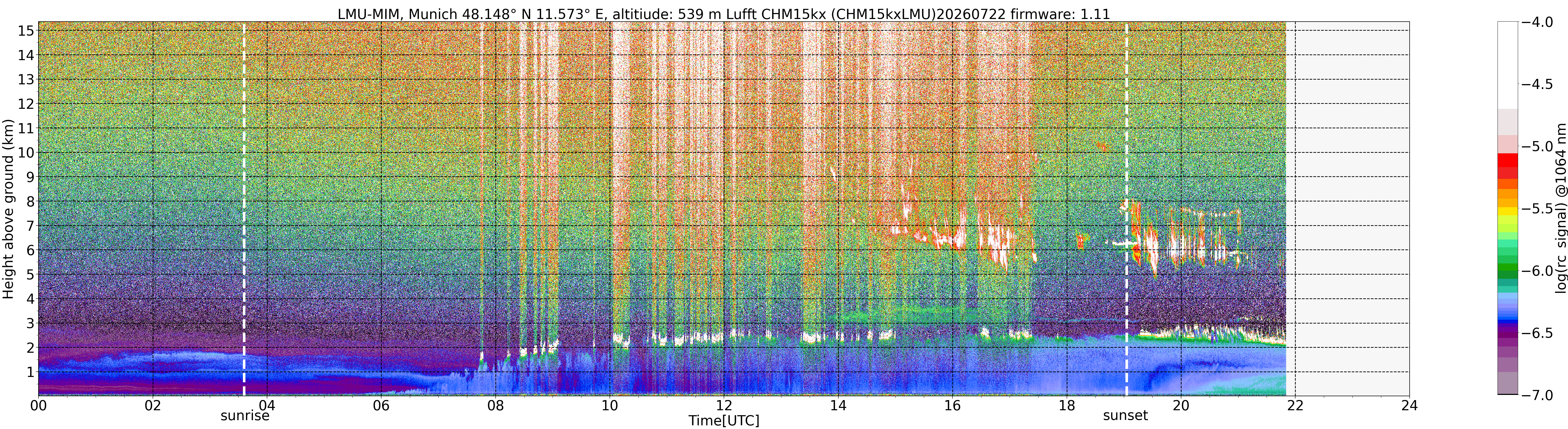Viewport: 1568px width, 429px height.
Task: Click time axis tick label 02
Action: [x=153, y=405]
